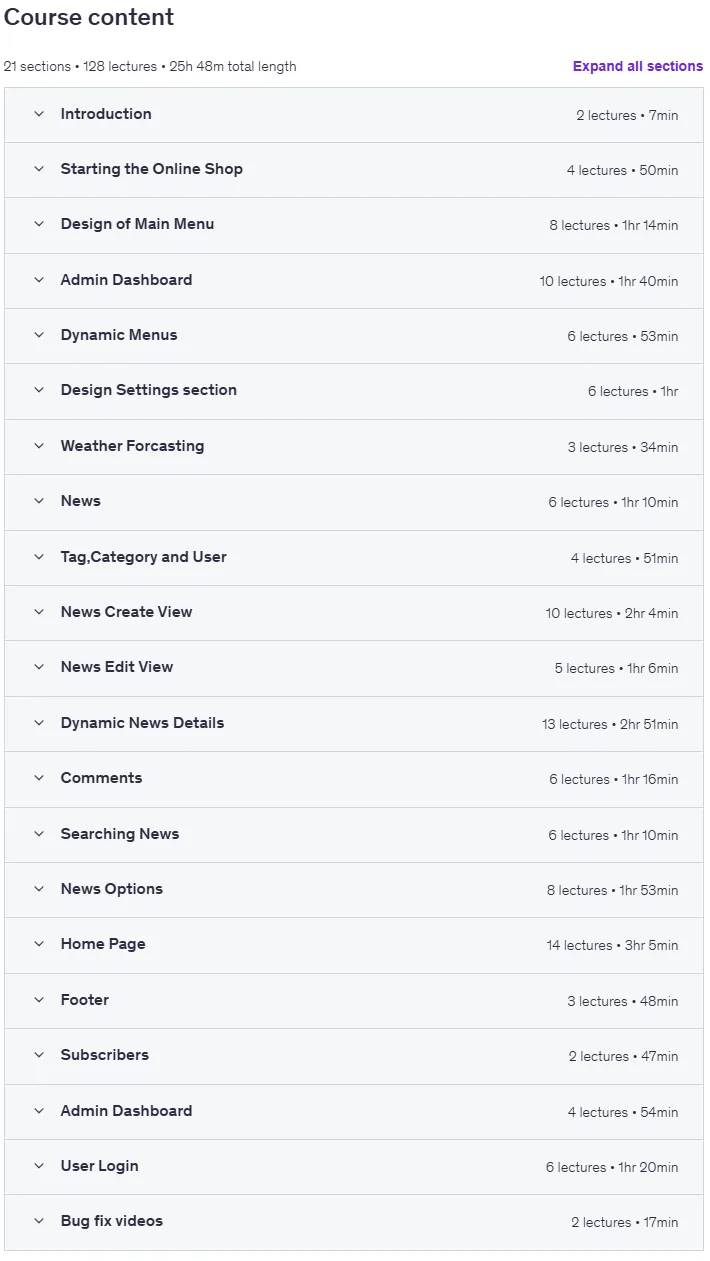Click chevron icon next to Footer
This screenshot has width=710, height=1261.
[39, 1000]
